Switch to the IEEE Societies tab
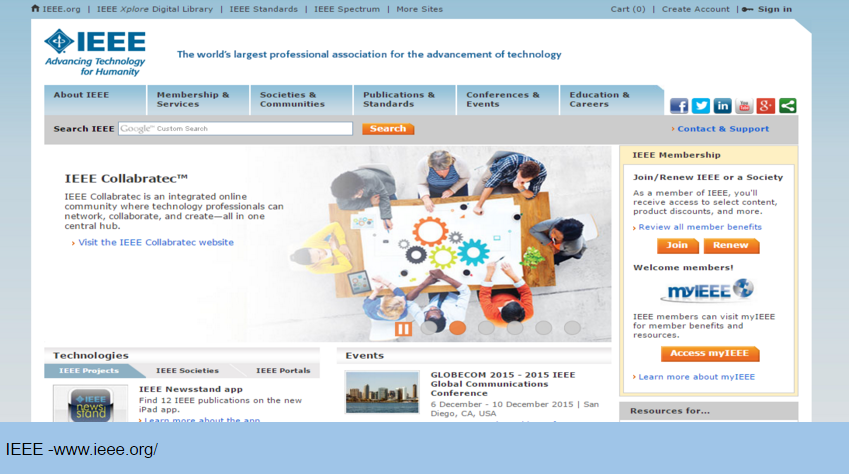This screenshot has height=474, width=849. tap(187, 371)
